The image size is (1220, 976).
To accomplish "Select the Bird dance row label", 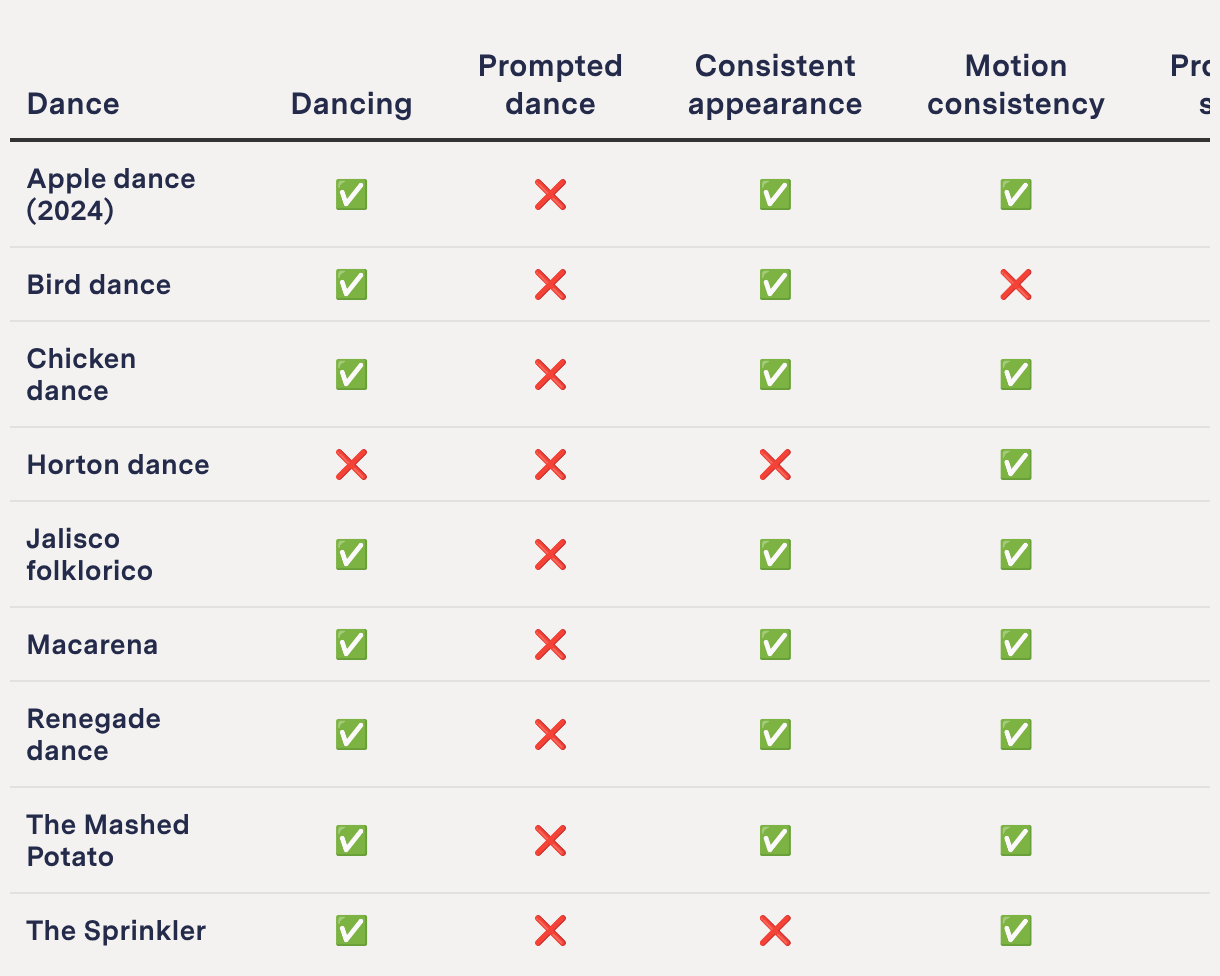I will (x=99, y=285).
